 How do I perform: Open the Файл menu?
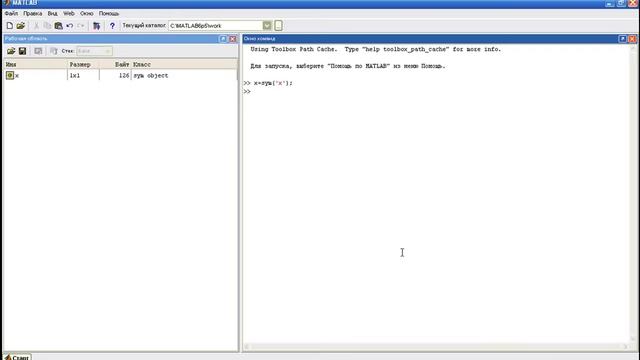11,13
